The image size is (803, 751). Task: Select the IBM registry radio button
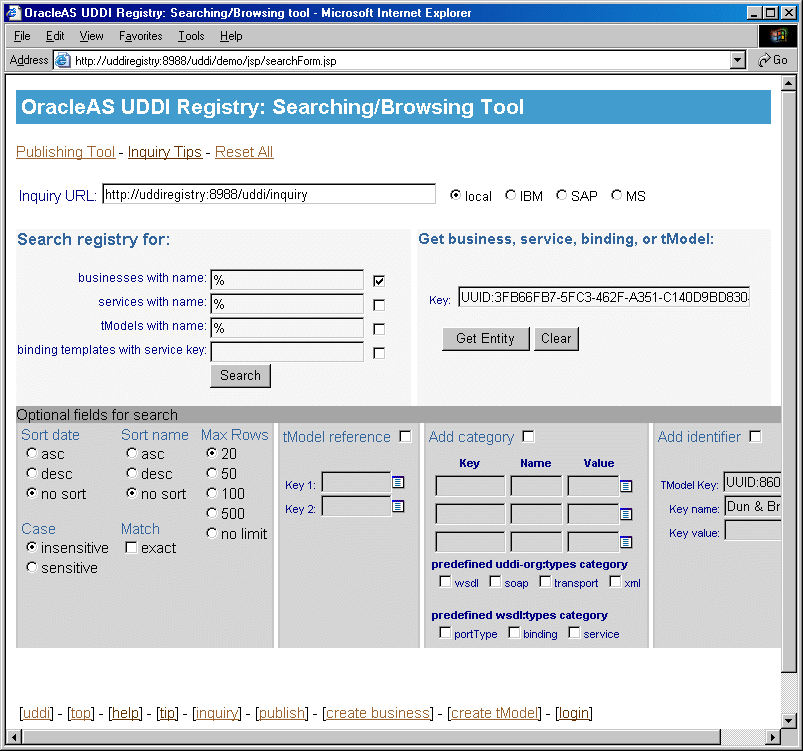(510, 195)
